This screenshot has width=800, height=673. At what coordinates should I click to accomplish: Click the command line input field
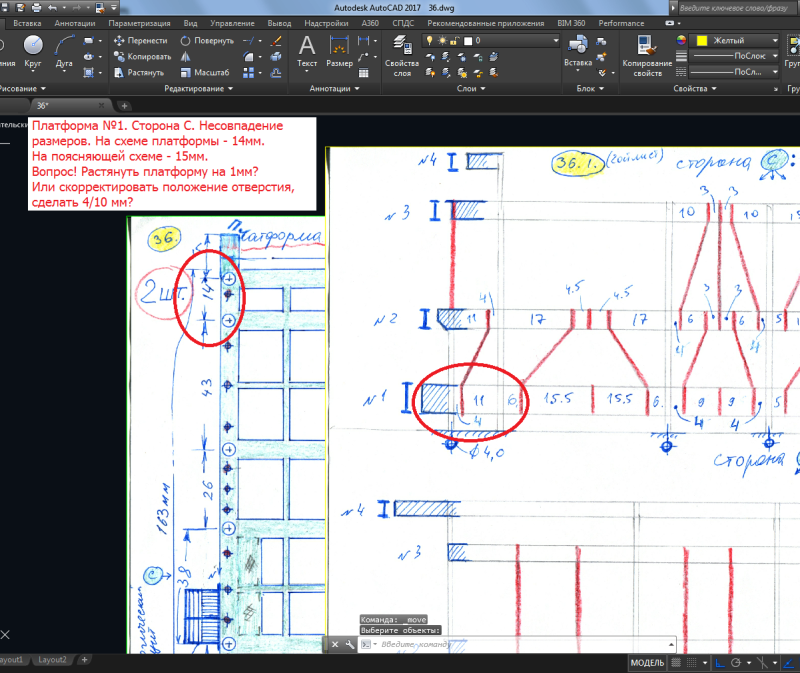pos(500,645)
